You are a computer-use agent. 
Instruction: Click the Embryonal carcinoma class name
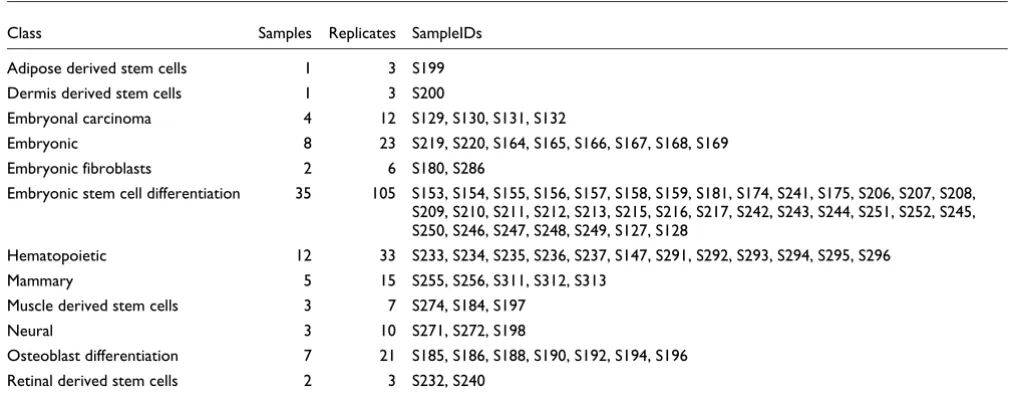tap(79, 118)
